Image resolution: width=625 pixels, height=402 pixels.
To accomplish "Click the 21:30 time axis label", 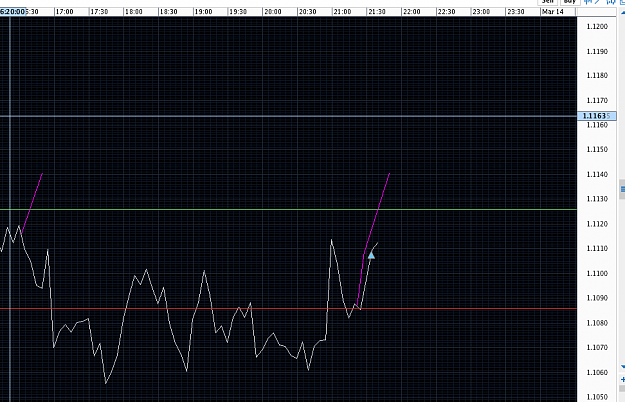I will click(377, 12).
